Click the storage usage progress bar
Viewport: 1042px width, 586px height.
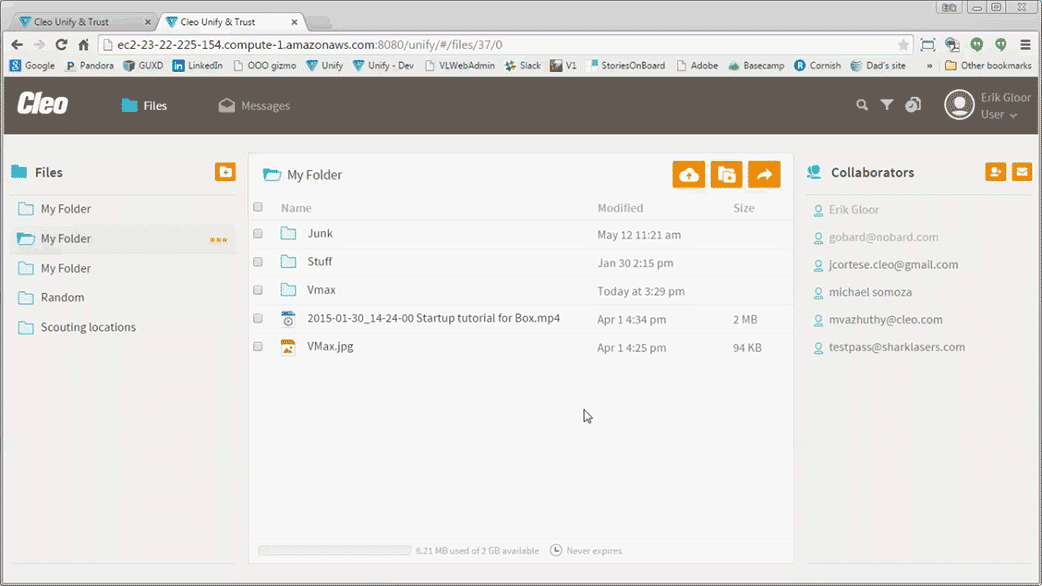pos(335,550)
